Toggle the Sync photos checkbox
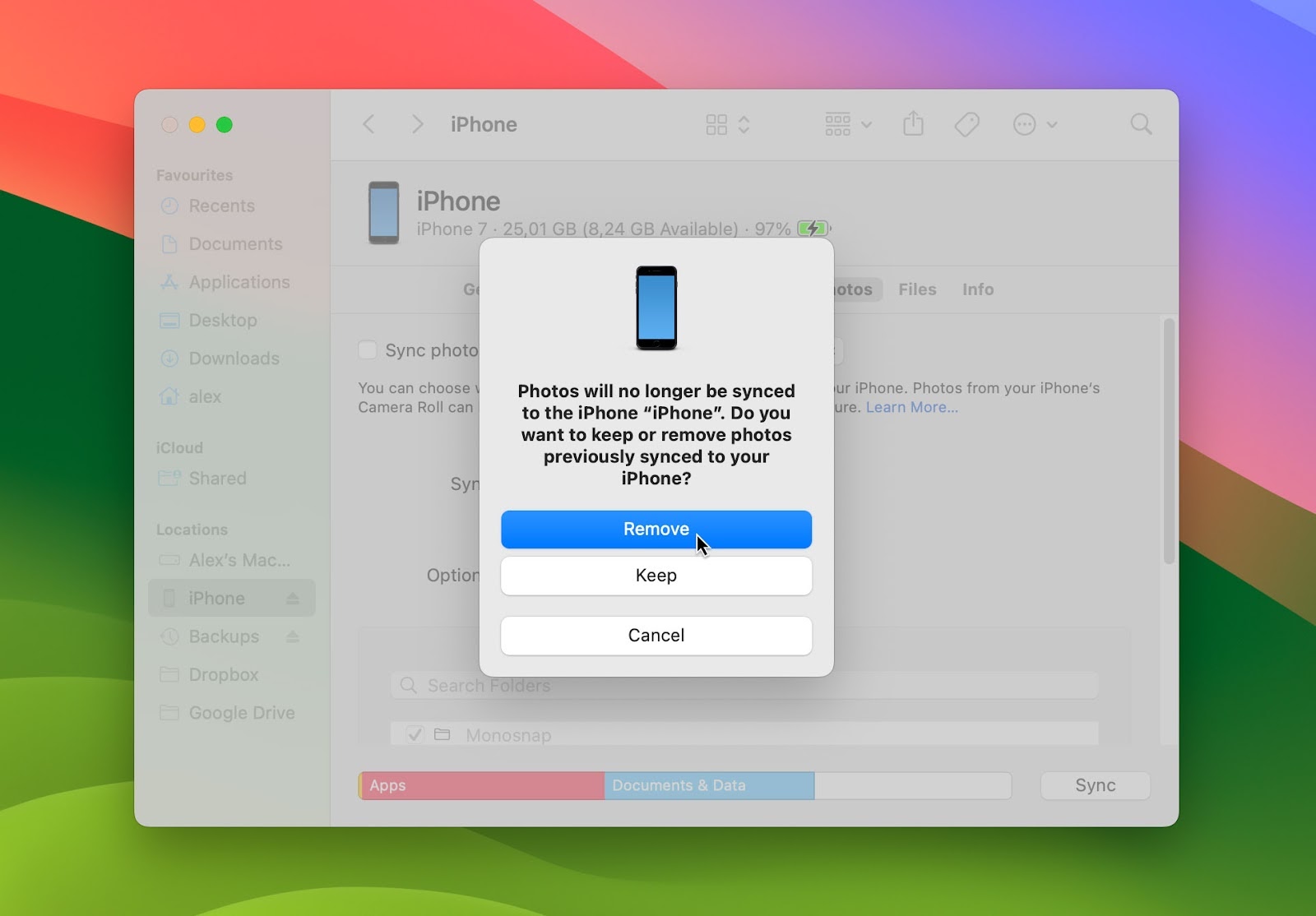This screenshot has width=1316, height=916. point(368,350)
